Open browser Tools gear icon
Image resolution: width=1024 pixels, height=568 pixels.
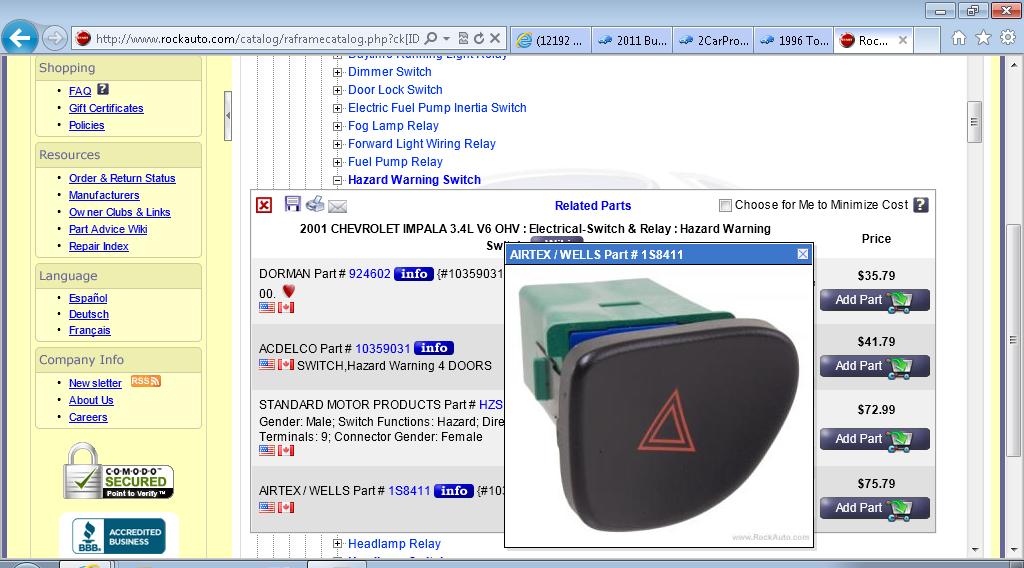pos(1008,38)
